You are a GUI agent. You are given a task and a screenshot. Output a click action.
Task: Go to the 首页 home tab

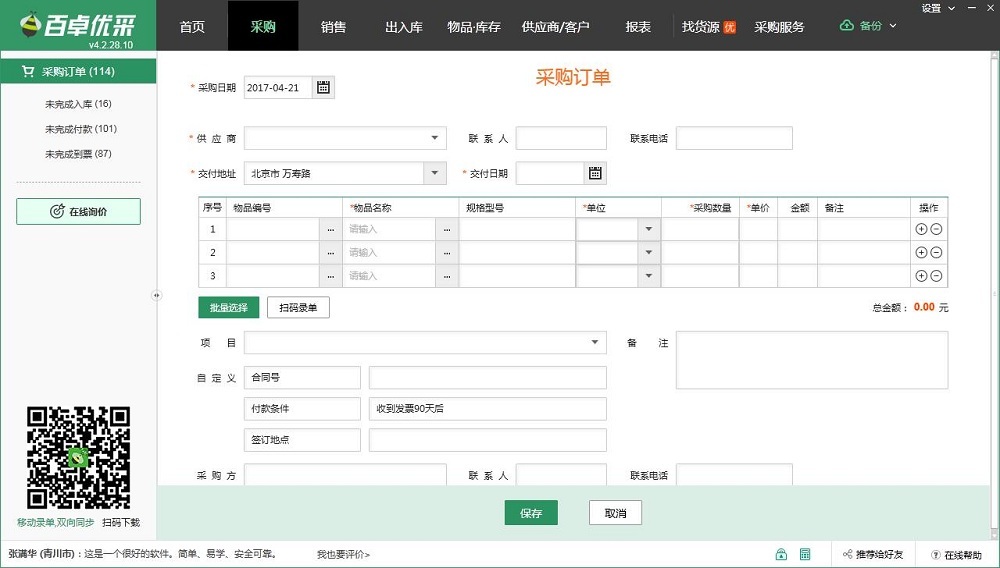point(192,26)
